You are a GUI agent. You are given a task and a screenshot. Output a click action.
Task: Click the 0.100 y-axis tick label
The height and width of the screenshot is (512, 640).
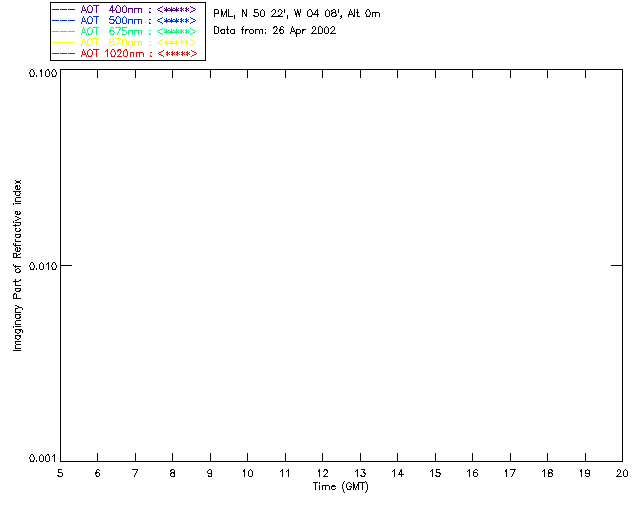click(x=42, y=73)
